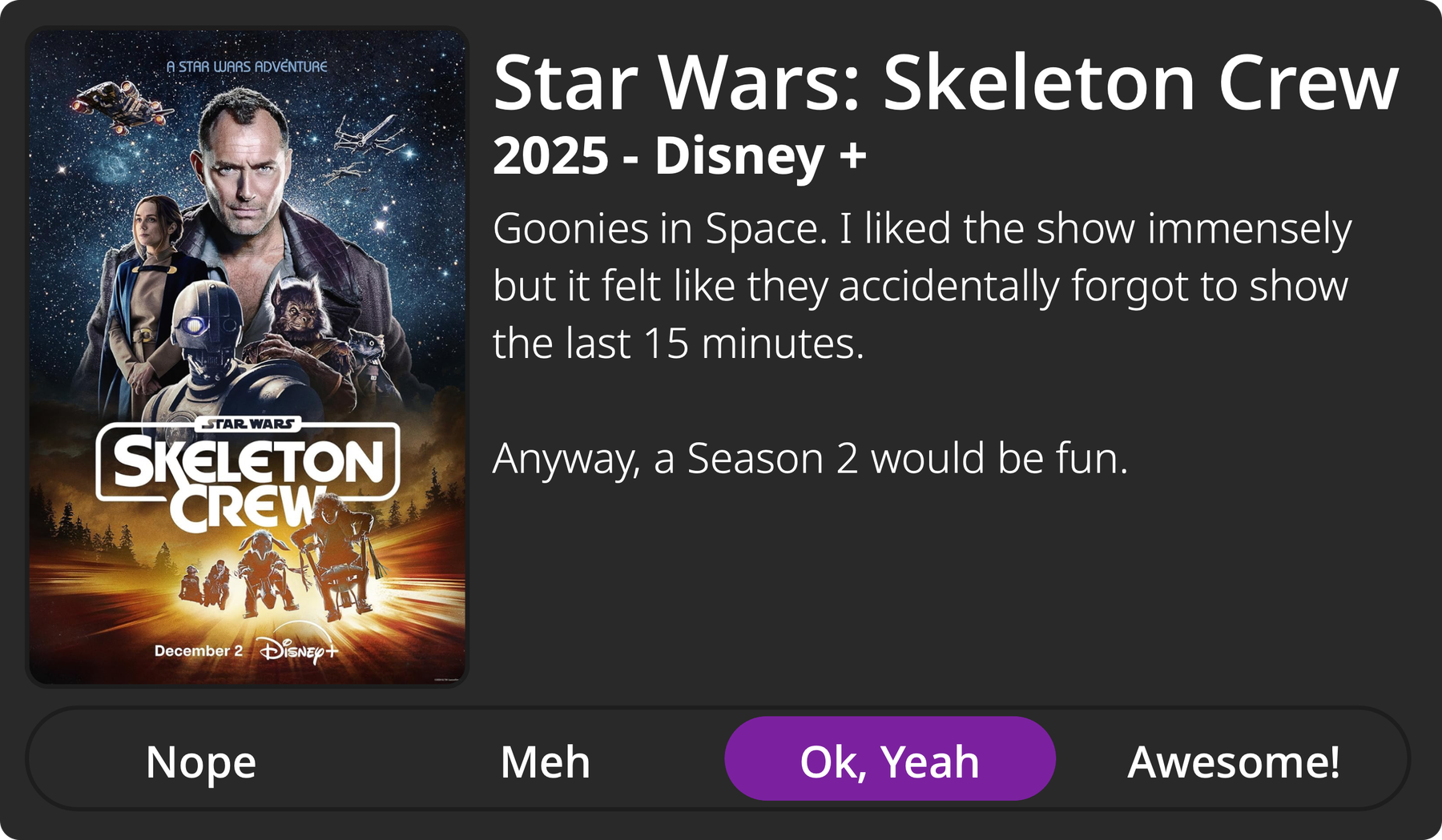
Task: Click the December 2 release date text
Action: [x=199, y=651]
